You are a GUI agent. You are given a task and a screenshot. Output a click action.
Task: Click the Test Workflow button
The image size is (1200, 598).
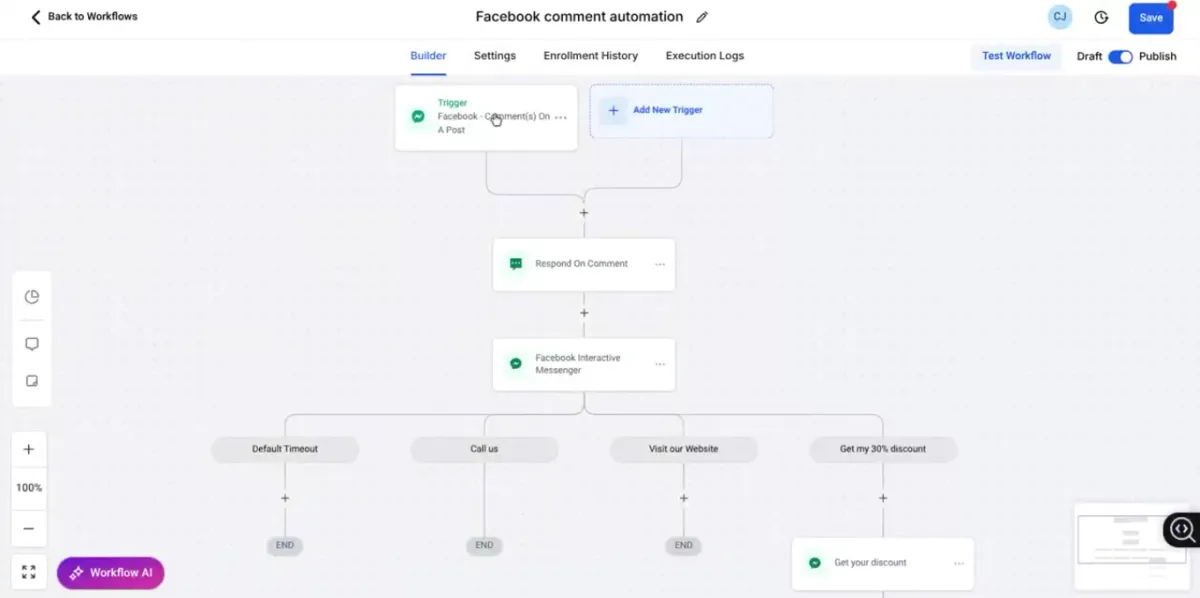pyautogui.click(x=1016, y=56)
